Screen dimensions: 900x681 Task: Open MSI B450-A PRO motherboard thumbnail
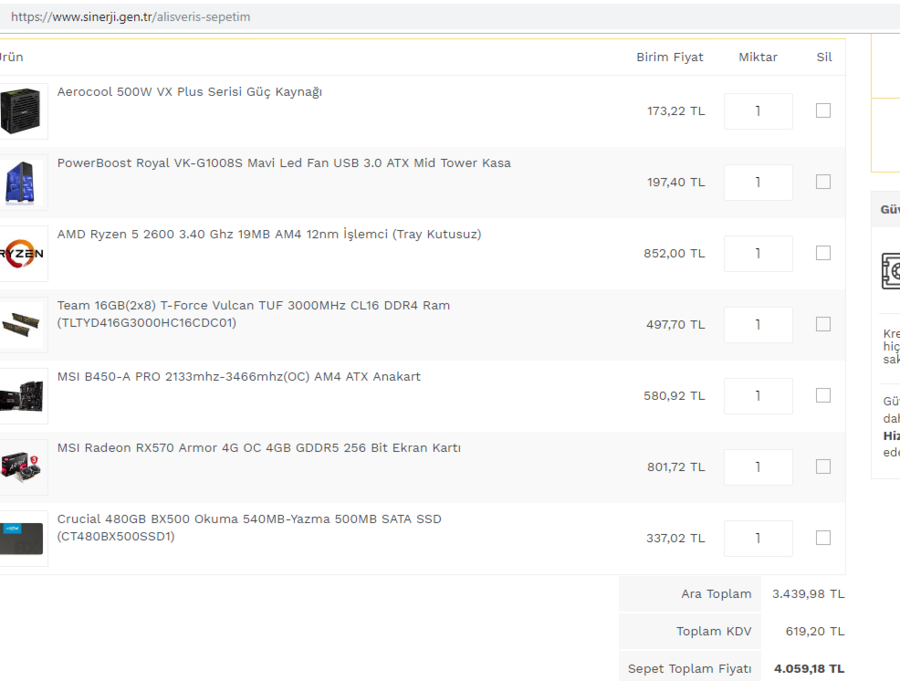click(22, 396)
